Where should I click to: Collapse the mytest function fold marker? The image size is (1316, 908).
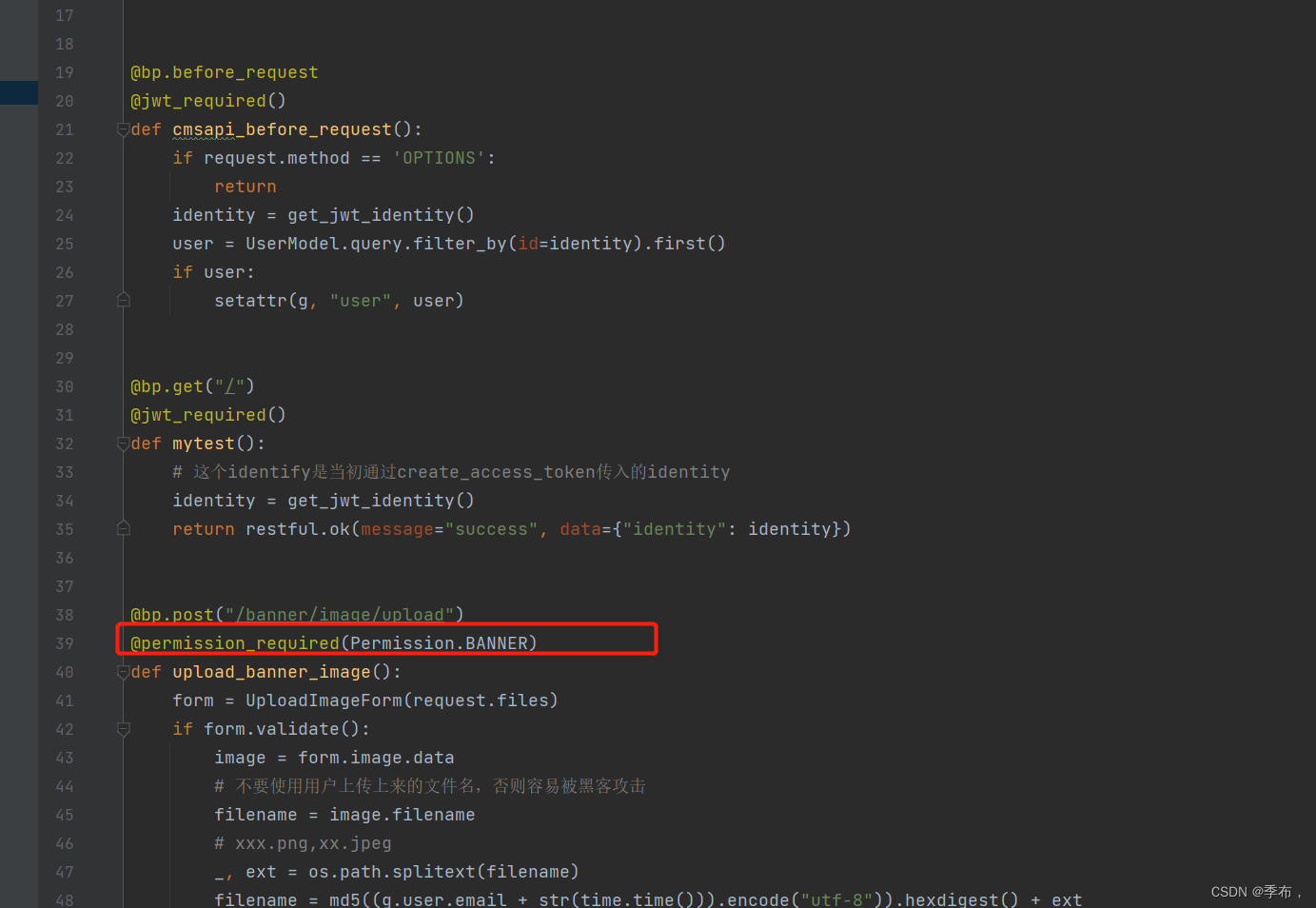[x=123, y=444]
